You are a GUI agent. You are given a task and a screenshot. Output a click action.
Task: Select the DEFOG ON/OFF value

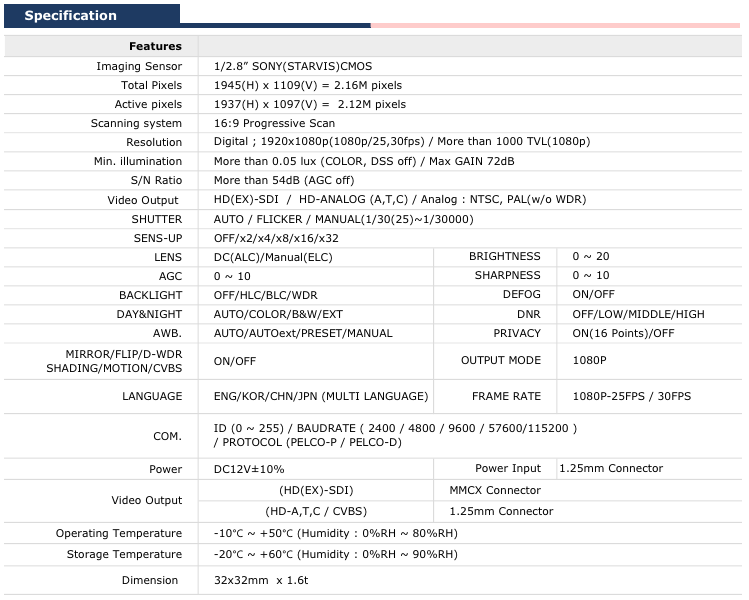pos(593,295)
